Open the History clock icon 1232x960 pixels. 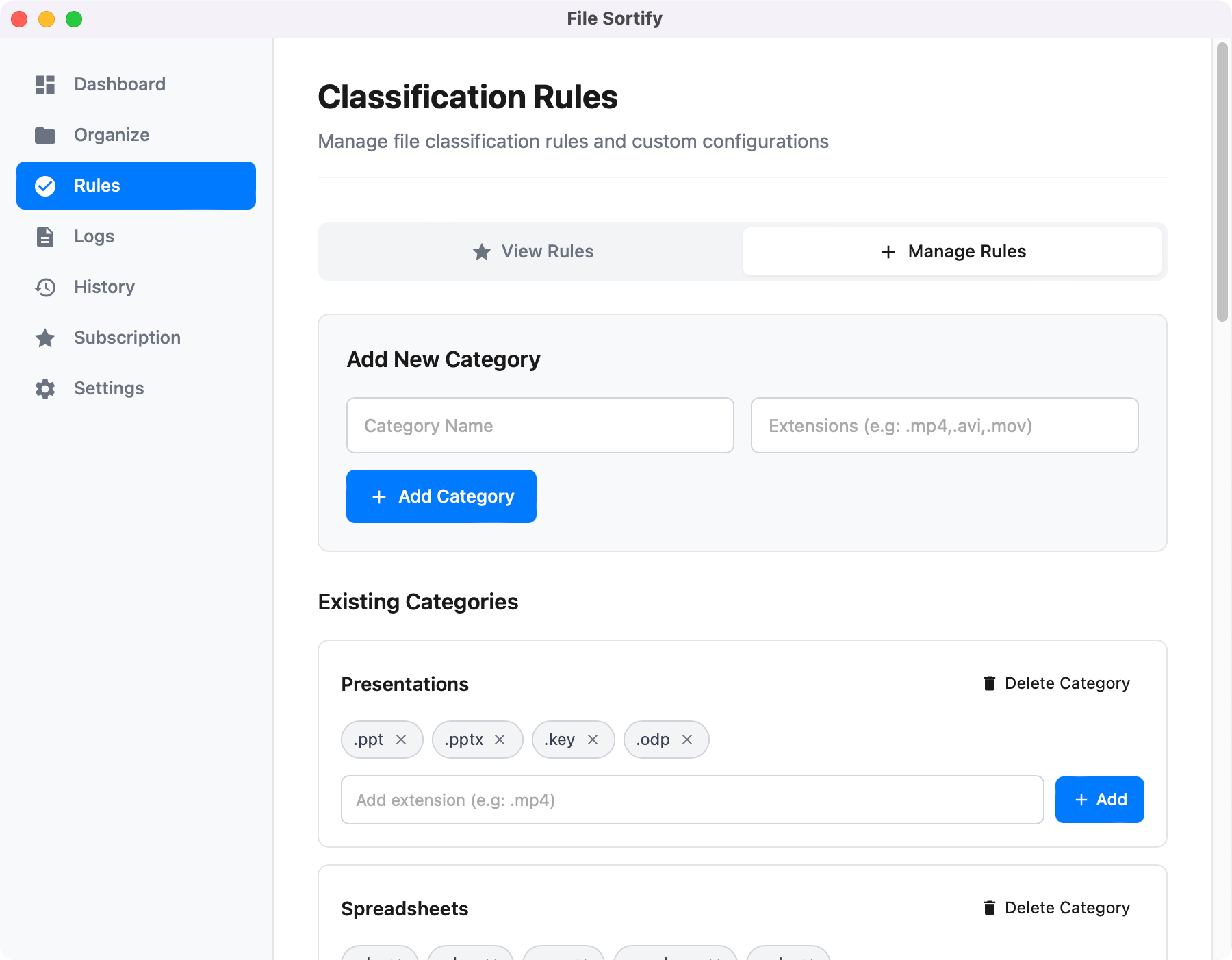point(45,287)
